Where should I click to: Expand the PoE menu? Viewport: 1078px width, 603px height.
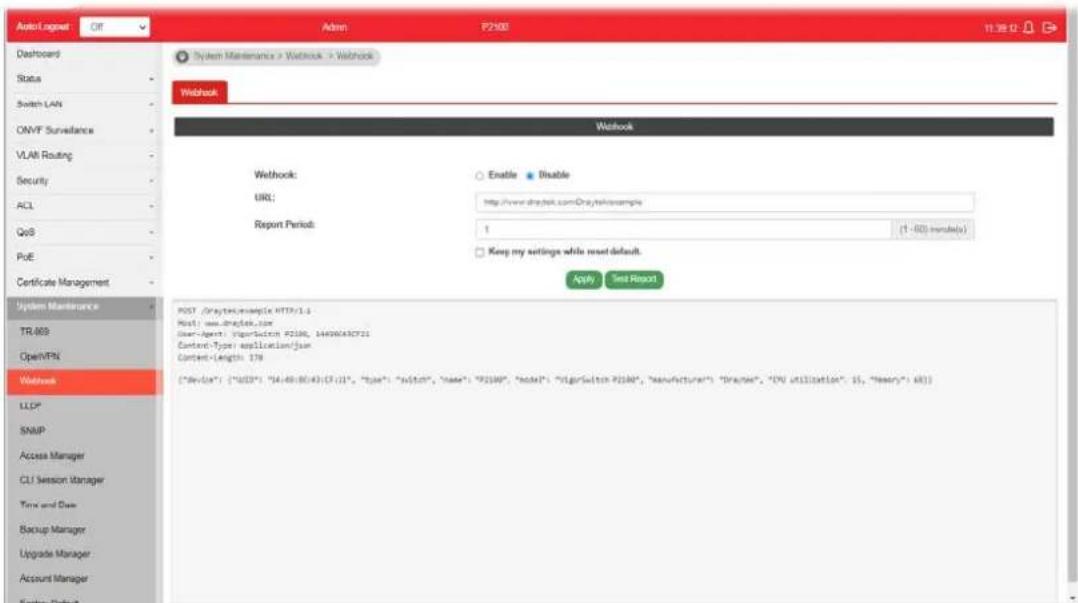[x=84, y=257]
